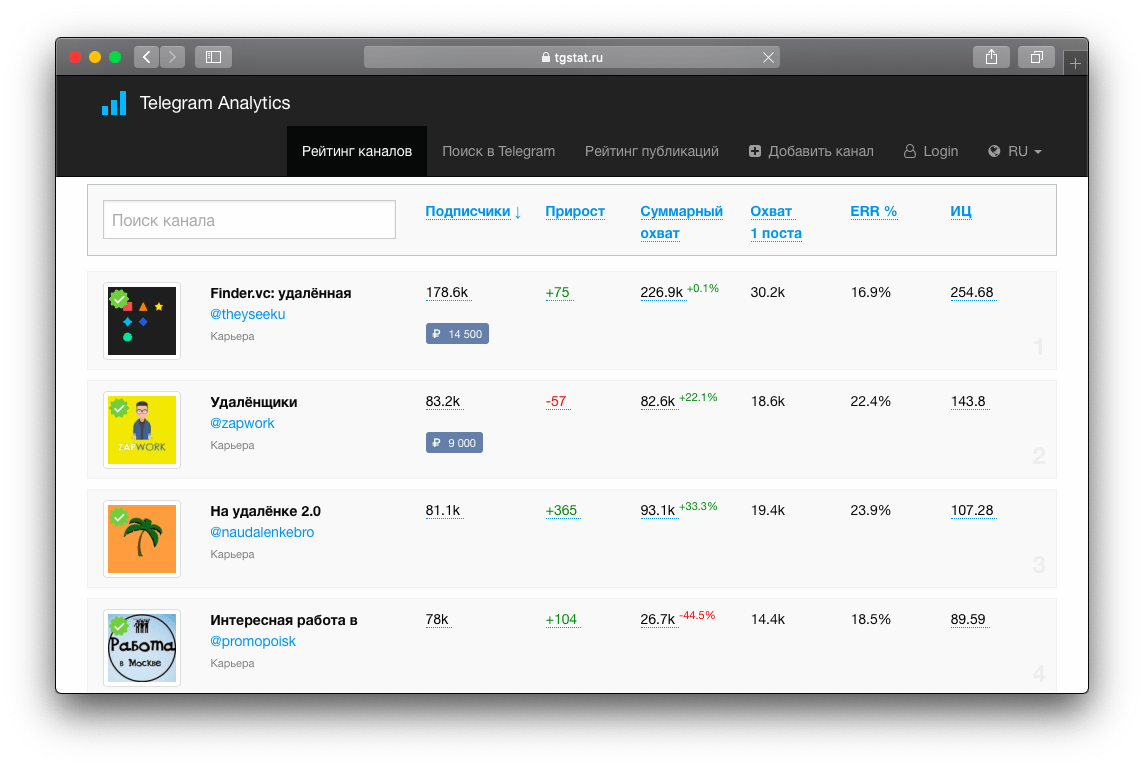The height and width of the screenshot is (767, 1144).
Task: Click the Добавить канал button
Action: point(811,151)
